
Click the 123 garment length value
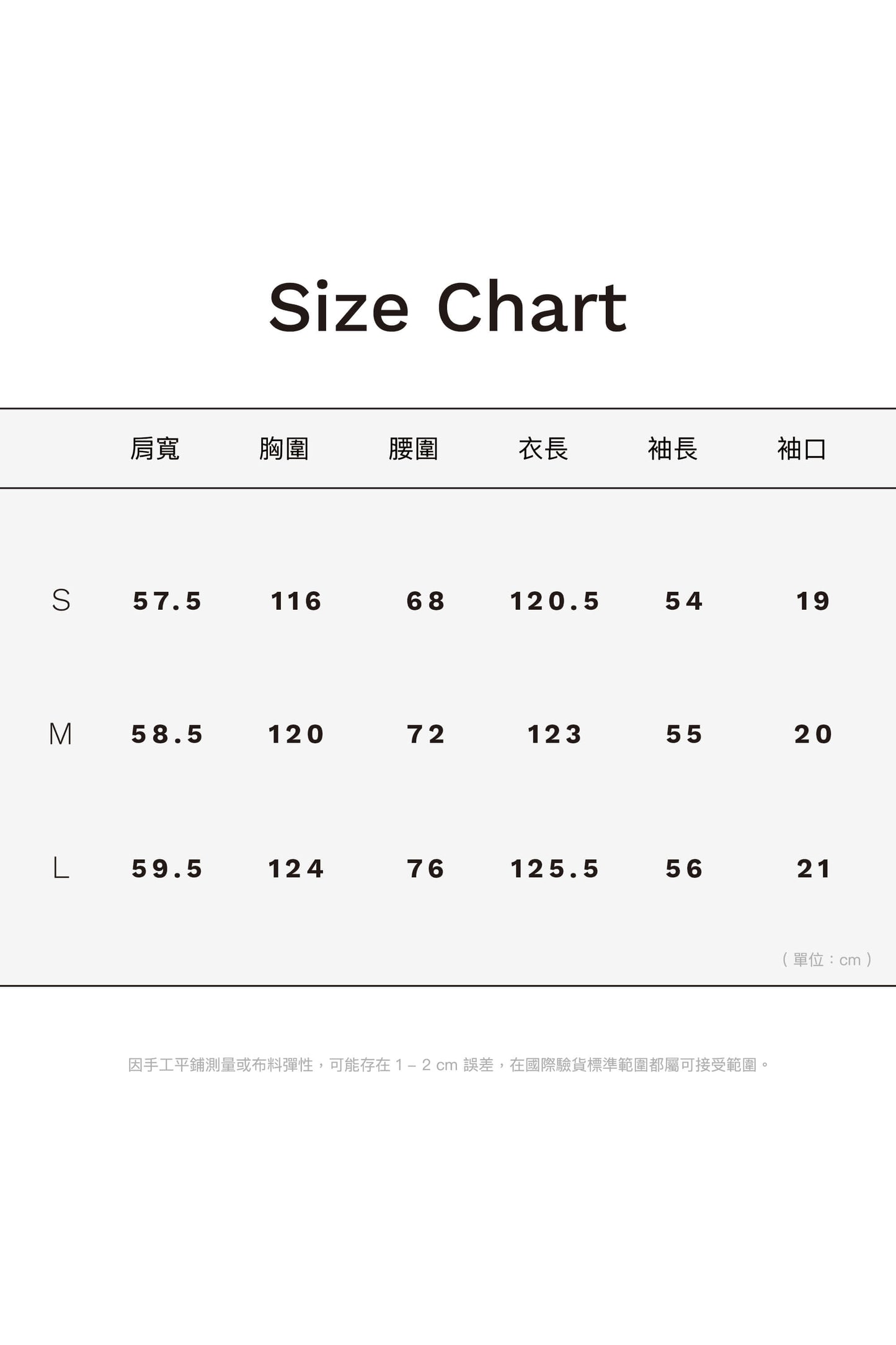(x=555, y=735)
